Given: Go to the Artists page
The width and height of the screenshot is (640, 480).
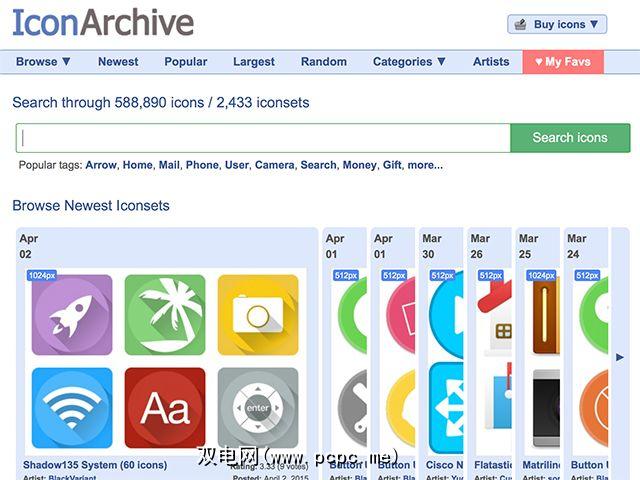Looking at the screenshot, I should click(x=491, y=62).
